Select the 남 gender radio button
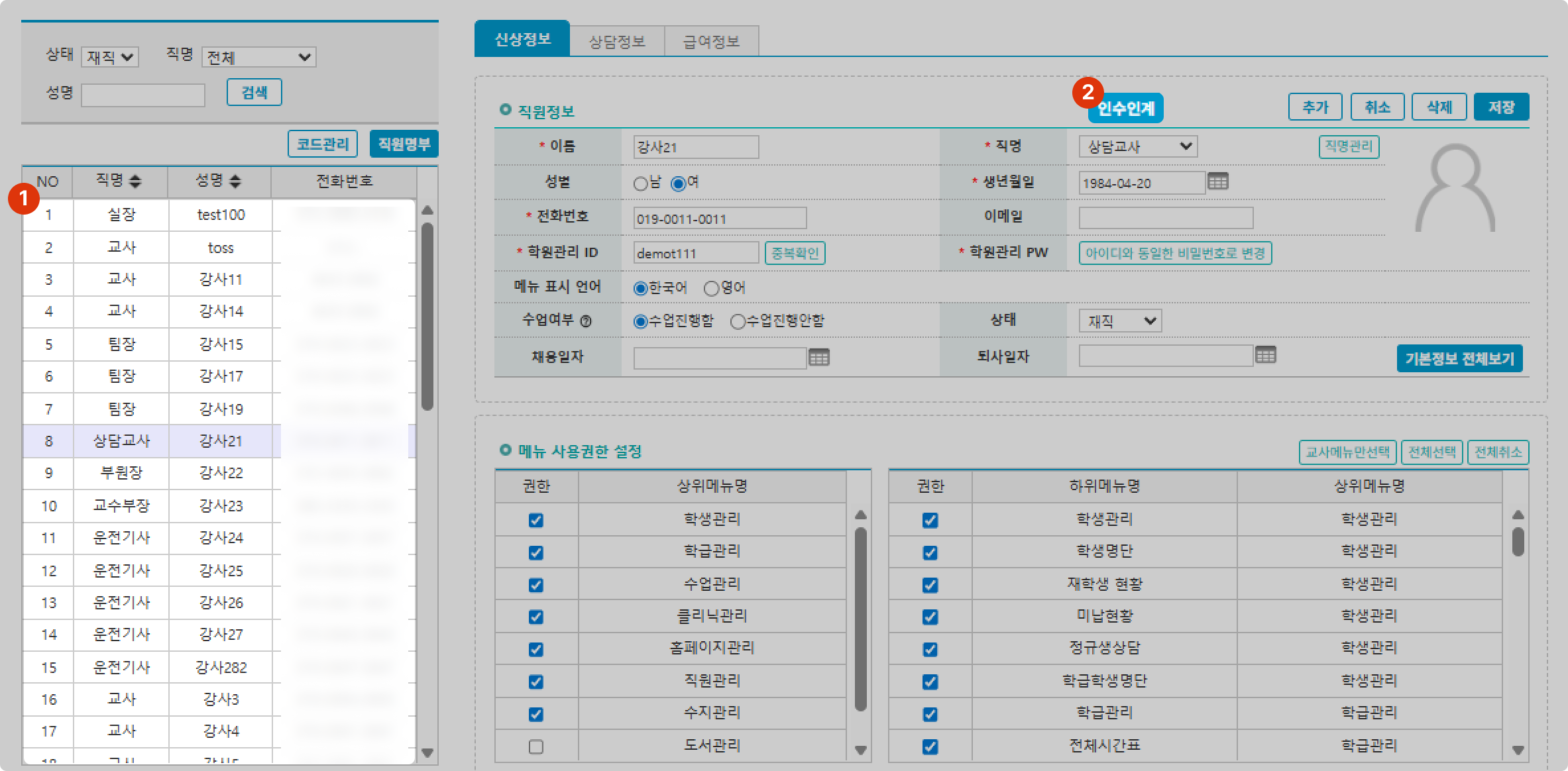 640,183
